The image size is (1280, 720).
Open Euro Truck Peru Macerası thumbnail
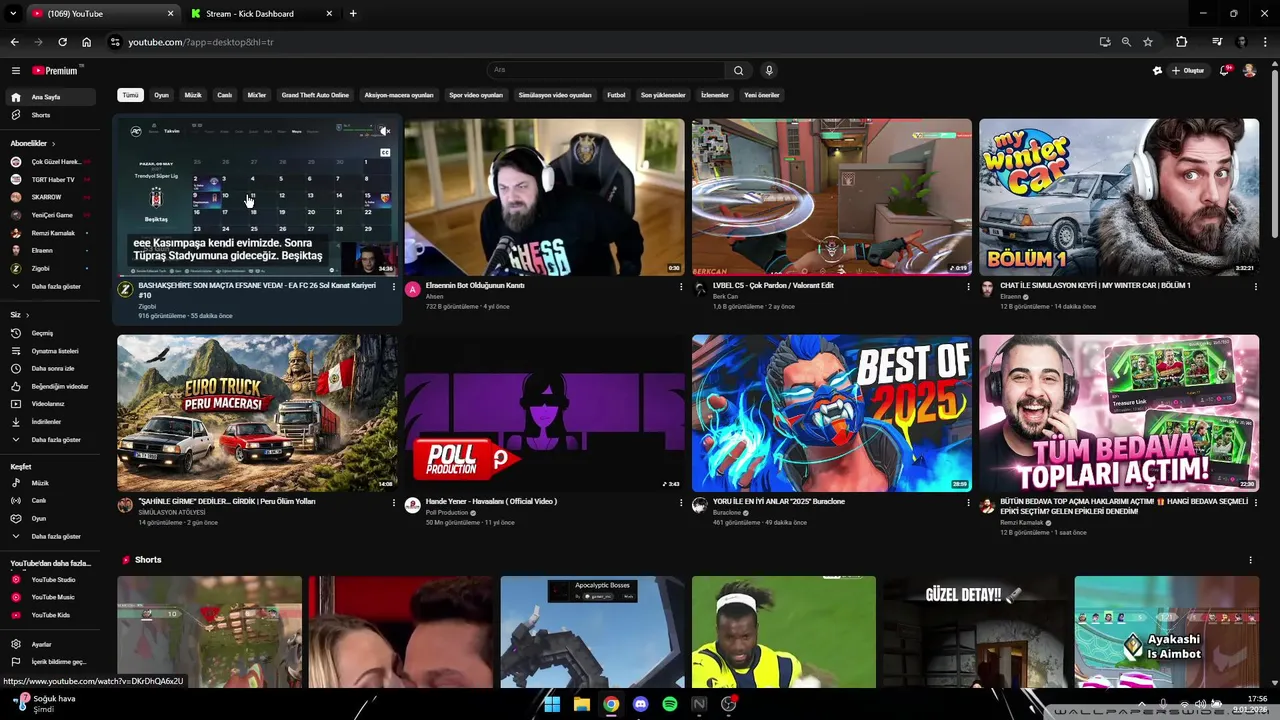pos(257,413)
